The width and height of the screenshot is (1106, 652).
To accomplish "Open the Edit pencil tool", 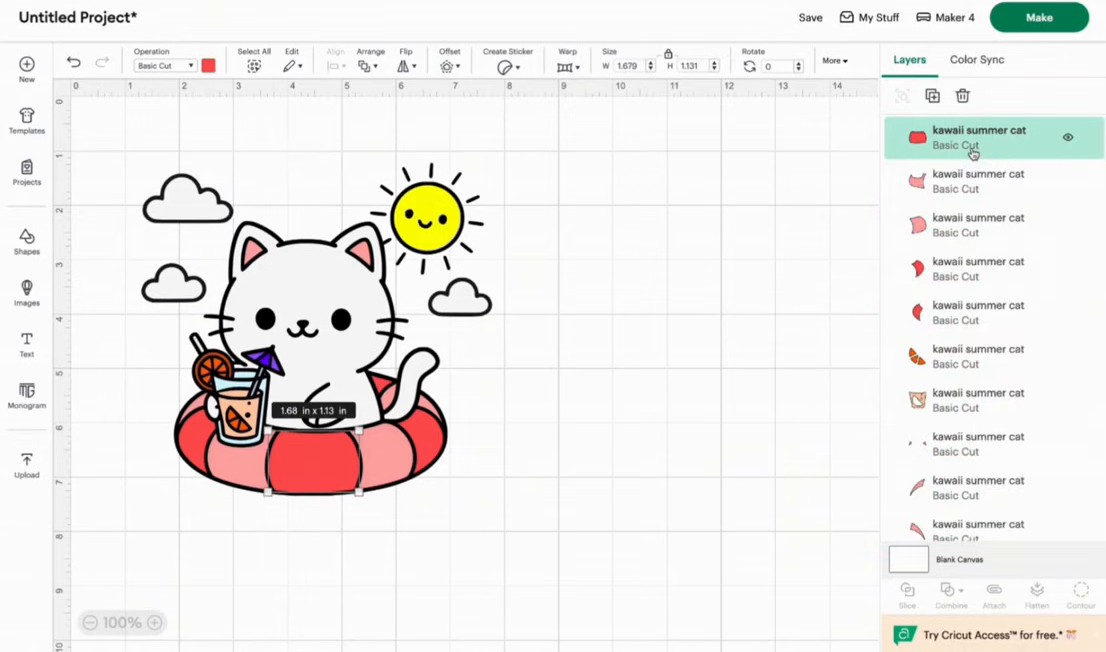I will point(292,66).
